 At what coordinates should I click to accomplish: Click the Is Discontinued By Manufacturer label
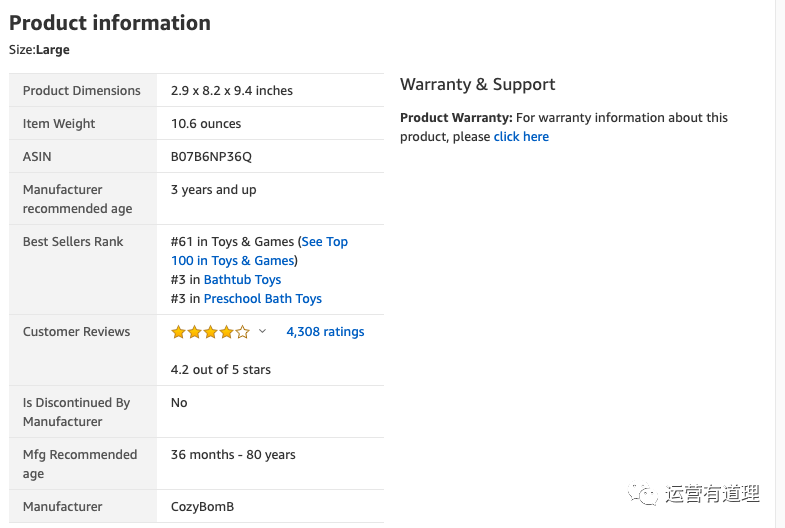(x=76, y=412)
